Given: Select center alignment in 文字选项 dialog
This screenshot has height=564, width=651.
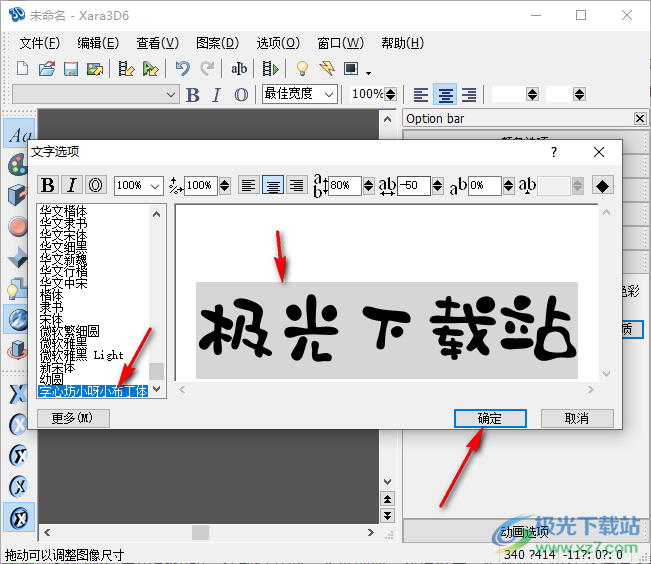Looking at the screenshot, I should coord(273,185).
